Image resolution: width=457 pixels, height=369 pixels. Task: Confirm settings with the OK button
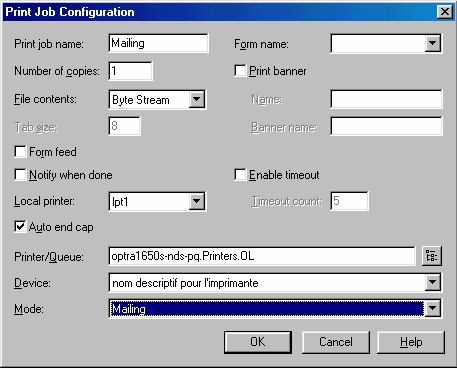click(x=258, y=342)
